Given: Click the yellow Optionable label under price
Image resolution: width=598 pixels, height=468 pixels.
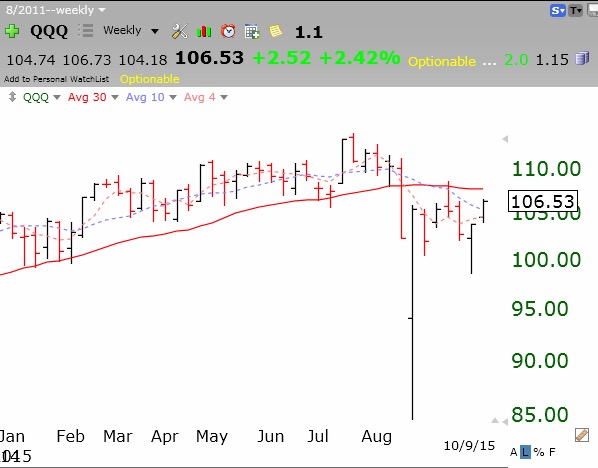Looking at the screenshot, I should (150, 79).
